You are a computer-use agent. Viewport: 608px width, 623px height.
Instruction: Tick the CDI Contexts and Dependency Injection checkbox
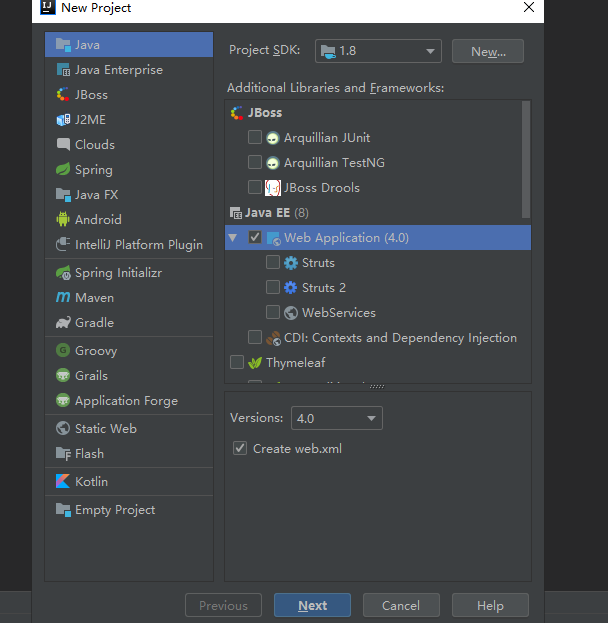click(x=255, y=337)
